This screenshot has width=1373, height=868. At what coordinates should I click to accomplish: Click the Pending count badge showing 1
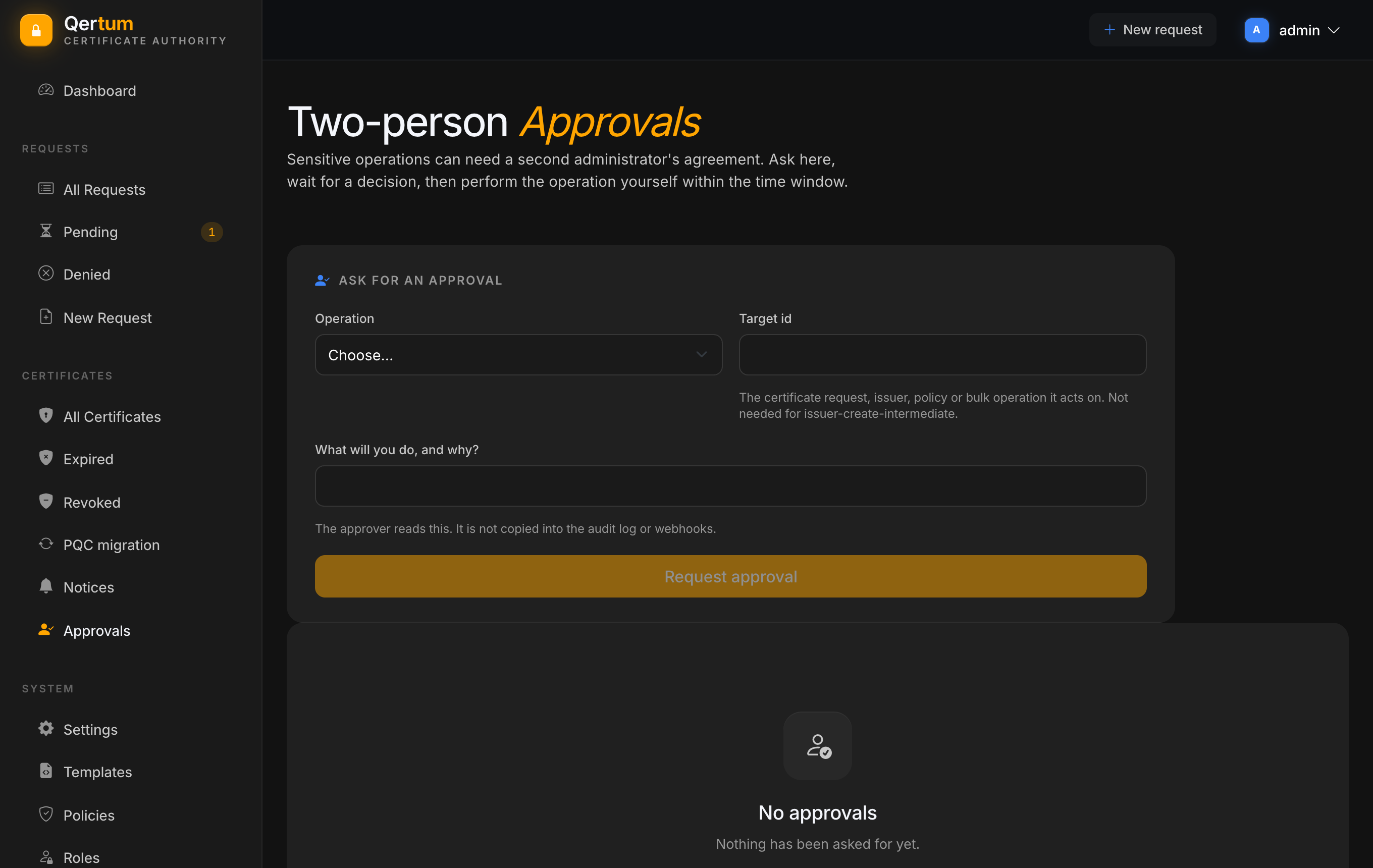tap(212, 232)
